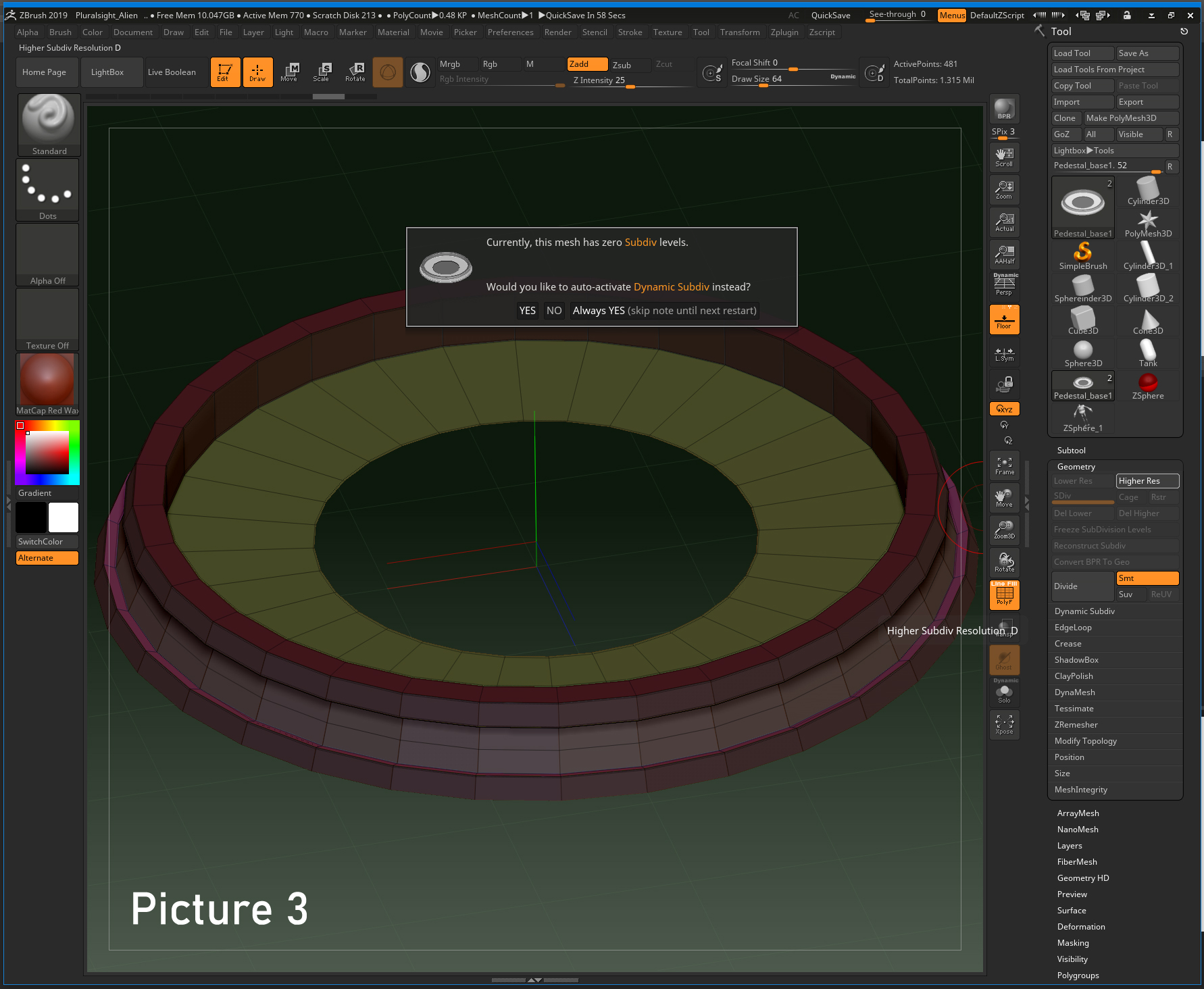
Task: Click the BPR render icon
Action: 1004,109
